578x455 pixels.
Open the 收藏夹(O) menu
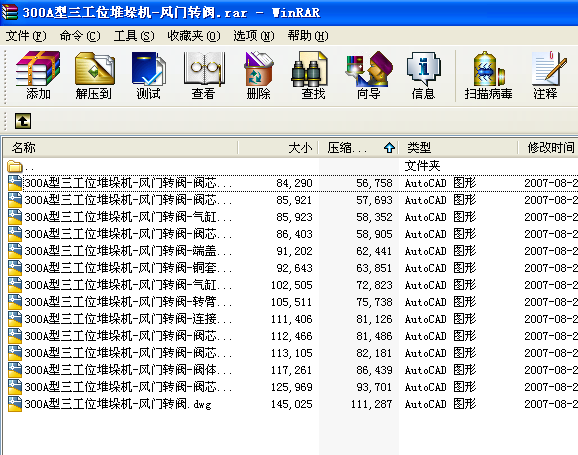(194, 36)
